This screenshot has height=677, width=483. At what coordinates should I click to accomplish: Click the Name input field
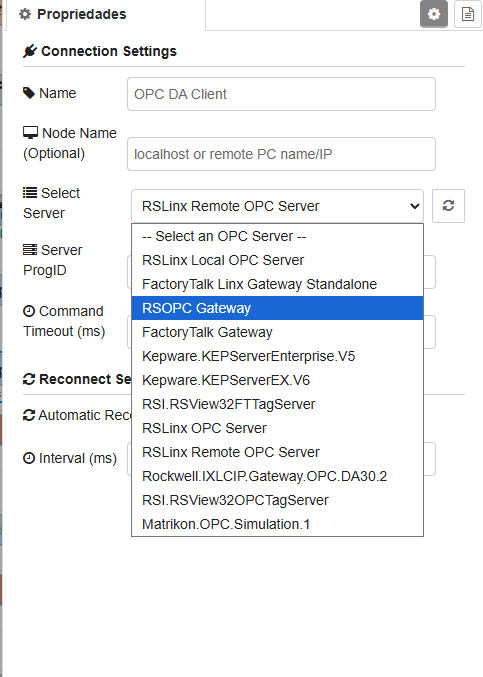pyautogui.click(x=281, y=94)
